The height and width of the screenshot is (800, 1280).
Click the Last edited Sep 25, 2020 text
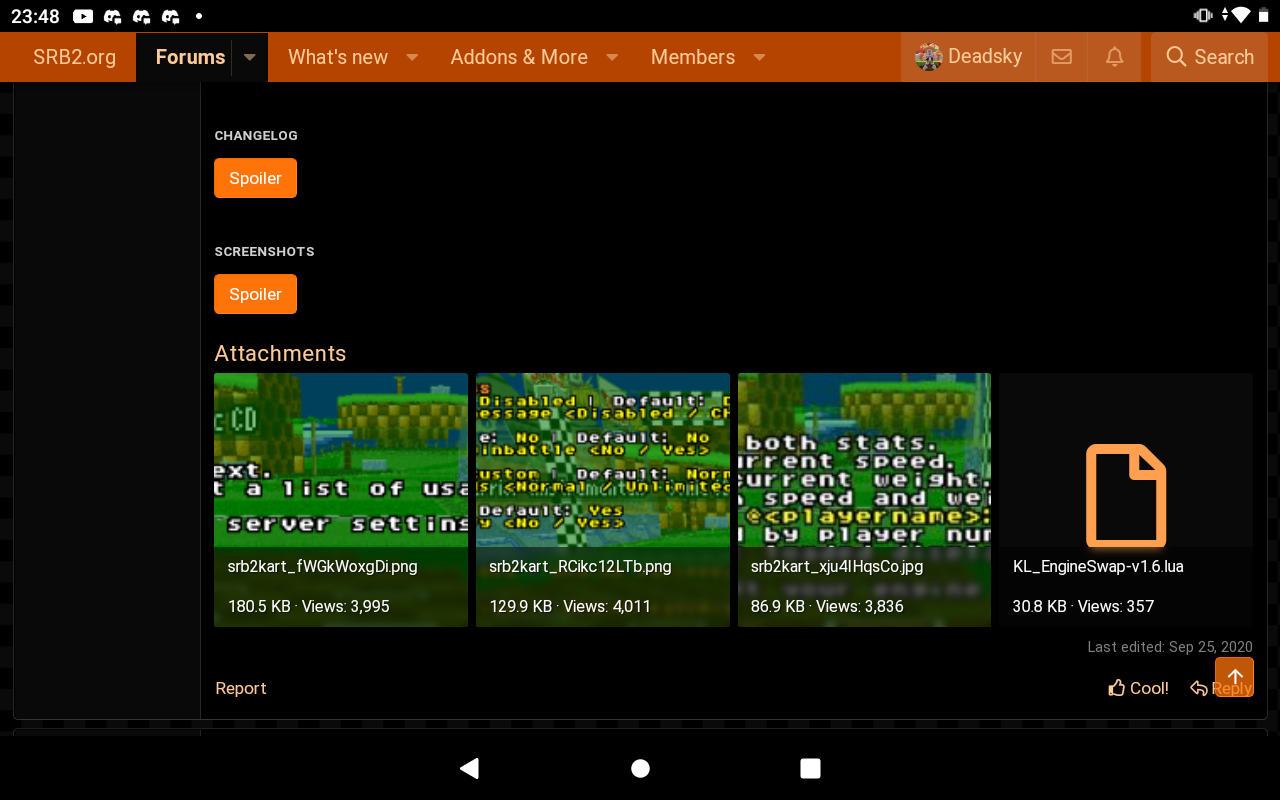(x=1170, y=647)
